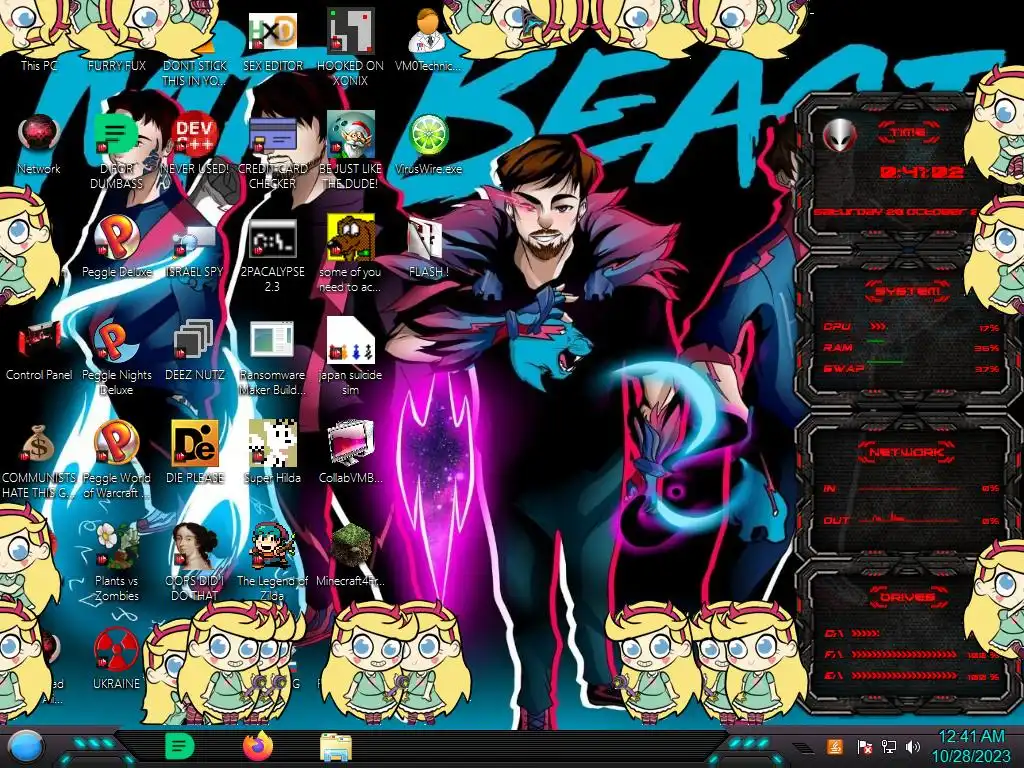The width and height of the screenshot is (1024, 768).
Task: Open the DEEZ NUTZ stacked-windows shortcut
Action: (194, 340)
